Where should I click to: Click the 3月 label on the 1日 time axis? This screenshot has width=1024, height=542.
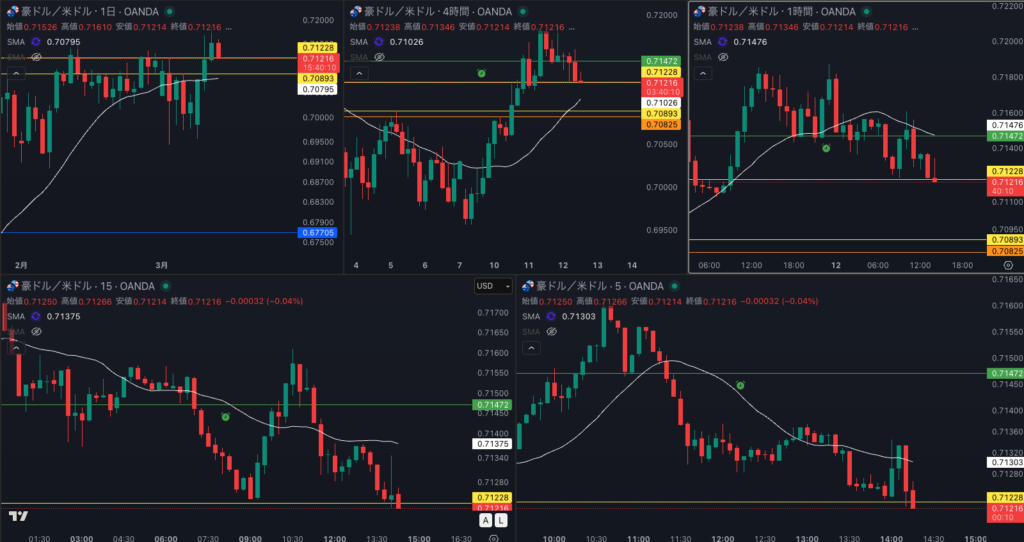(161, 265)
